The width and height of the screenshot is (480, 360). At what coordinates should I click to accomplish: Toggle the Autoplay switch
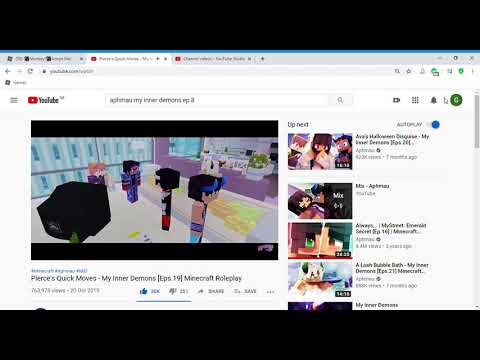tap(433, 124)
